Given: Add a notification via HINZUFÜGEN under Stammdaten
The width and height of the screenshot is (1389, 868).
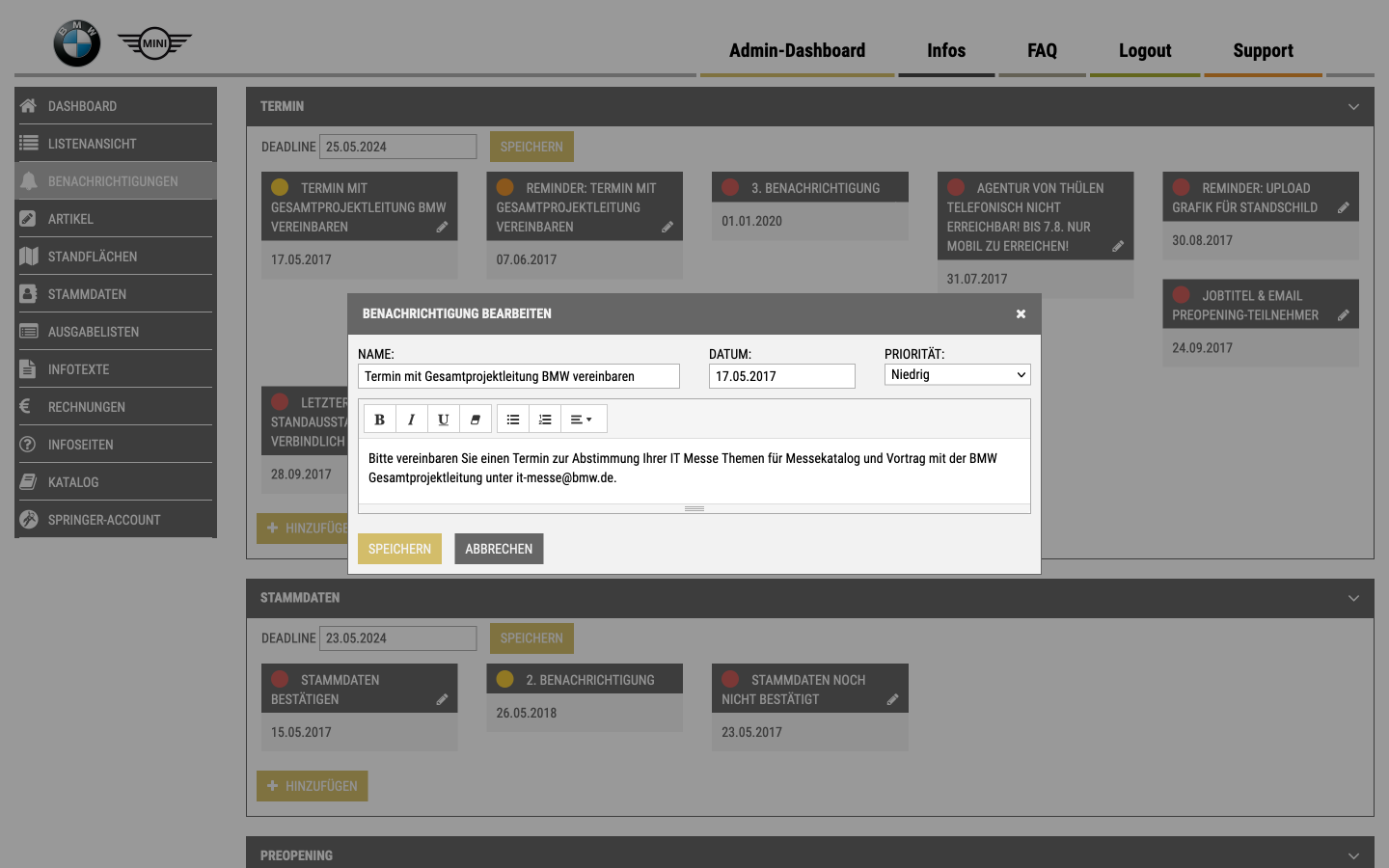Looking at the screenshot, I should coord(312,786).
